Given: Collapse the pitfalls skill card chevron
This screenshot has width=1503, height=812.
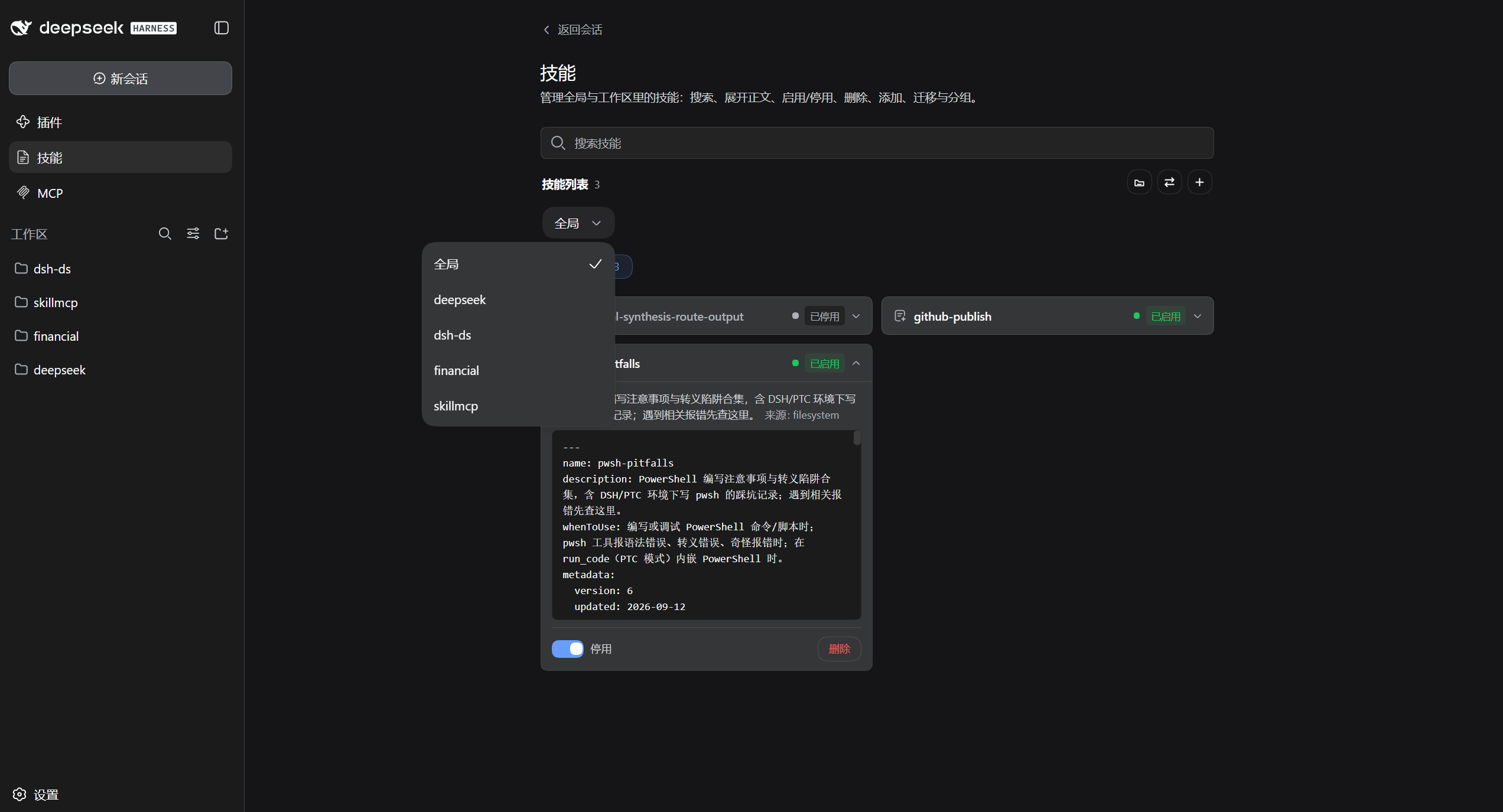Looking at the screenshot, I should coord(856,363).
